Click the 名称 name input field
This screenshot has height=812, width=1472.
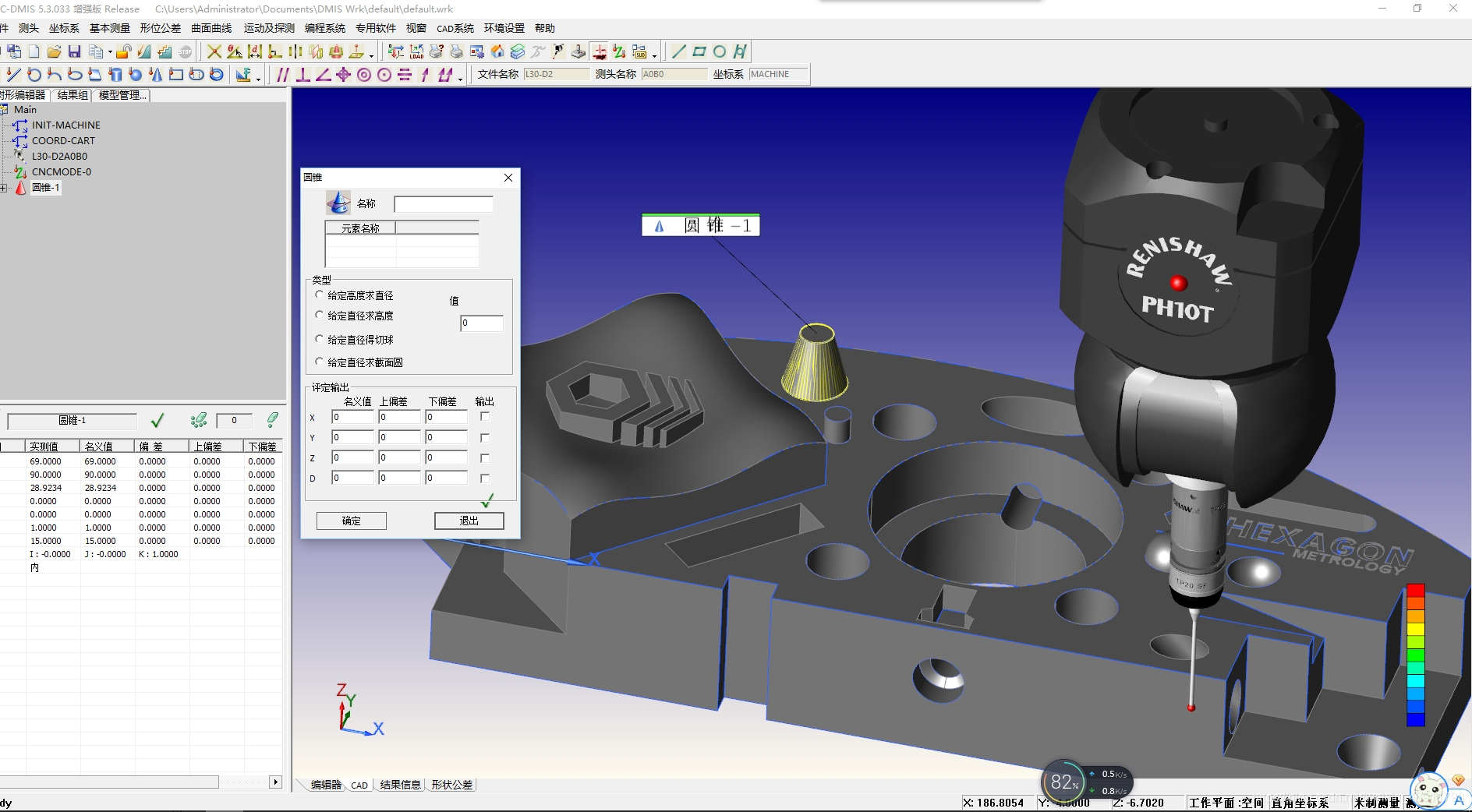coord(444,204)
